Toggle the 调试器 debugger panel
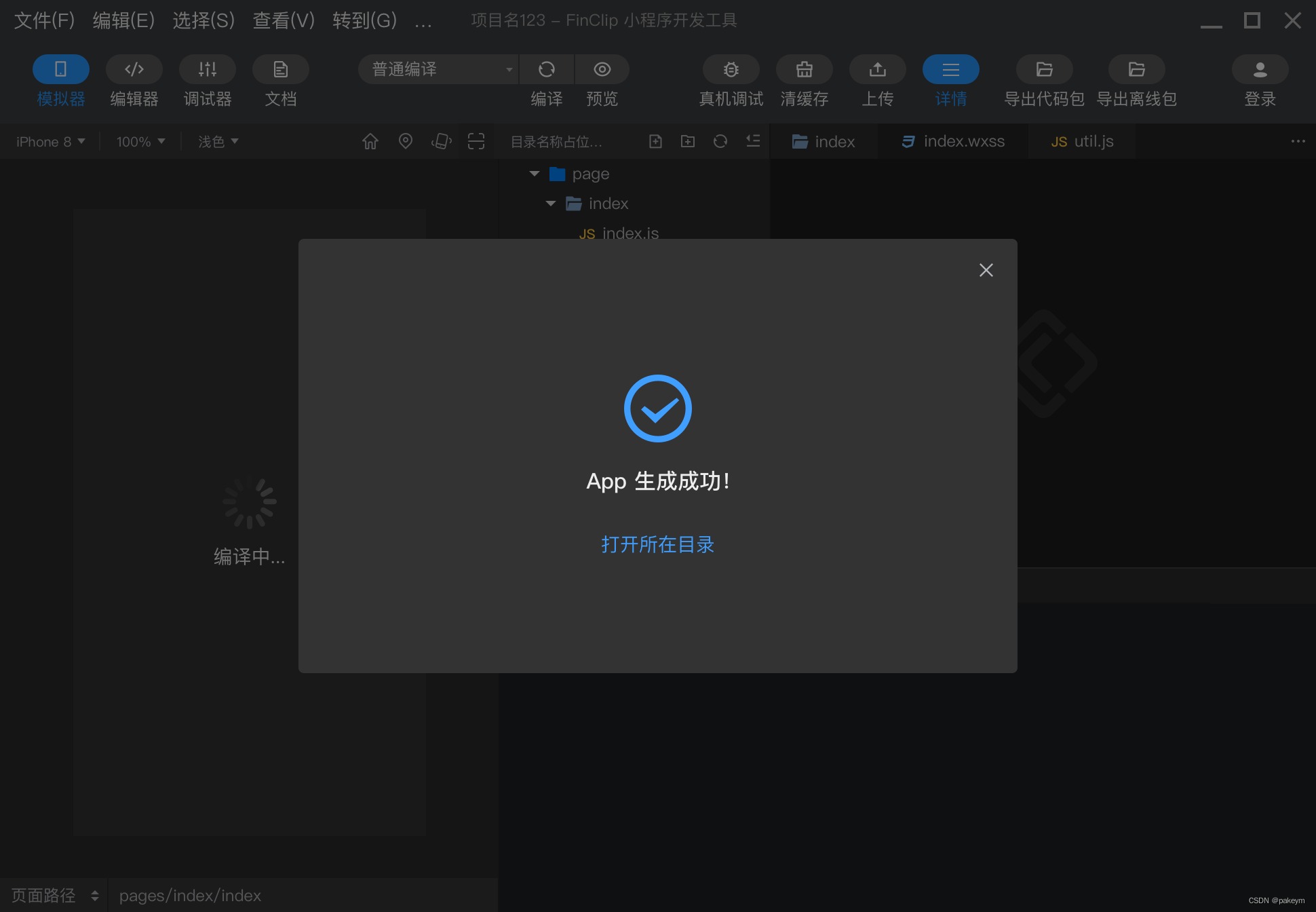 click(x=207, y=69)
